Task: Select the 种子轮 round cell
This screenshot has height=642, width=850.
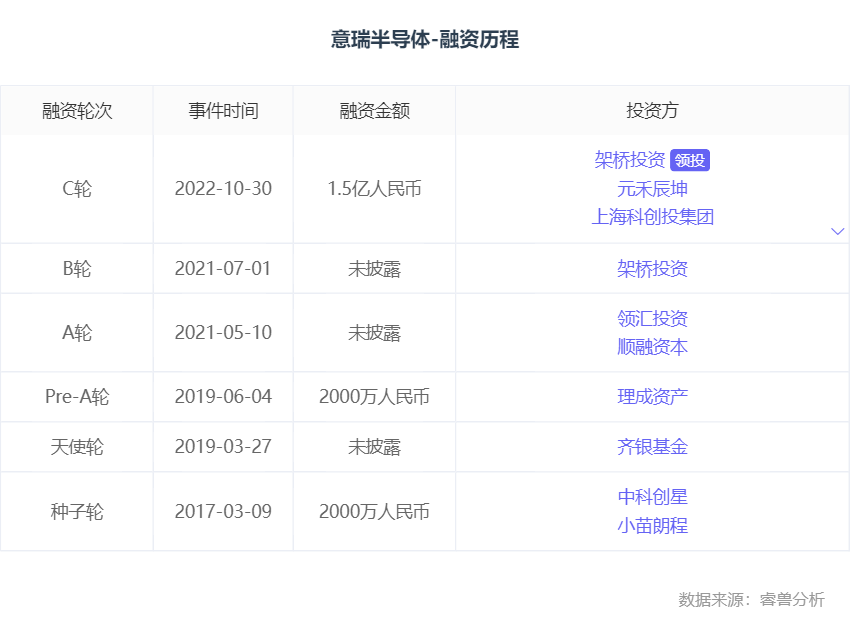Action: [77, 511]
